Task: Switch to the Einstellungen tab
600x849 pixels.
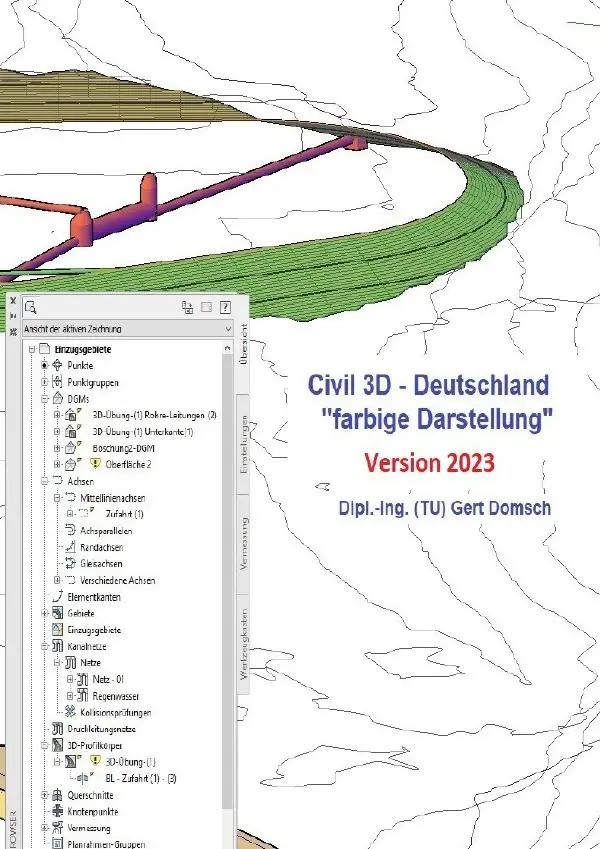Action: 244,445
